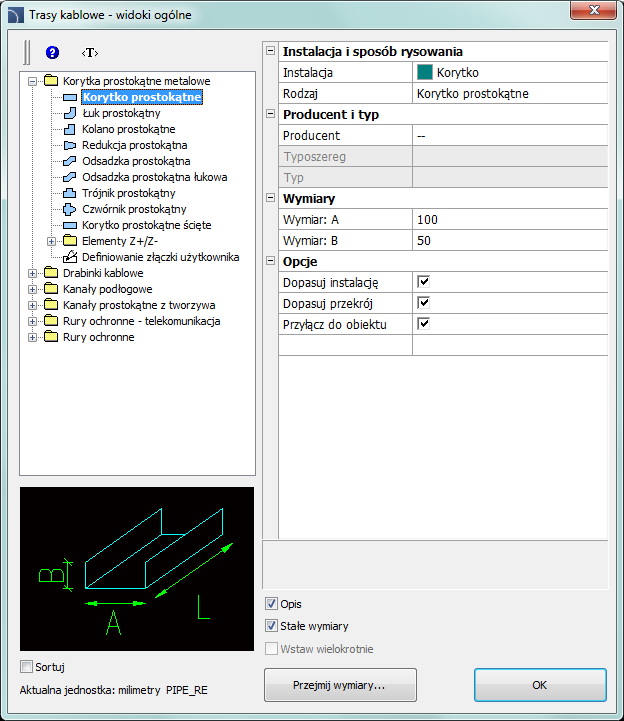Collapse the Wymiary section

(x=270, y=198)
